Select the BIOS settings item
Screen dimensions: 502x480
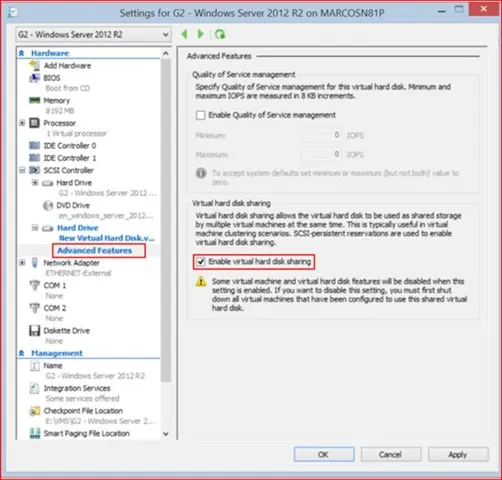(x=52, y=78)
